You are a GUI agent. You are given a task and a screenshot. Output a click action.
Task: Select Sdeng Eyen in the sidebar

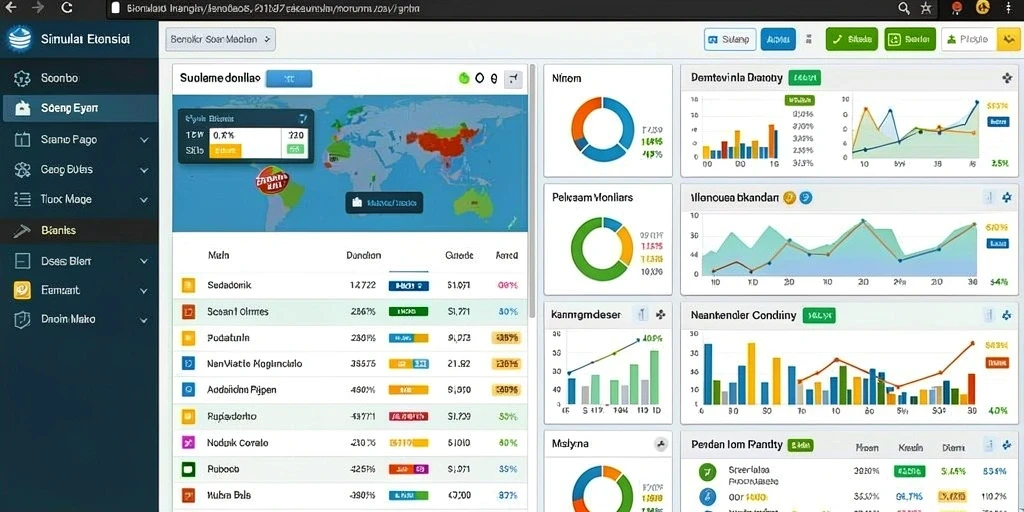[79, 108]
